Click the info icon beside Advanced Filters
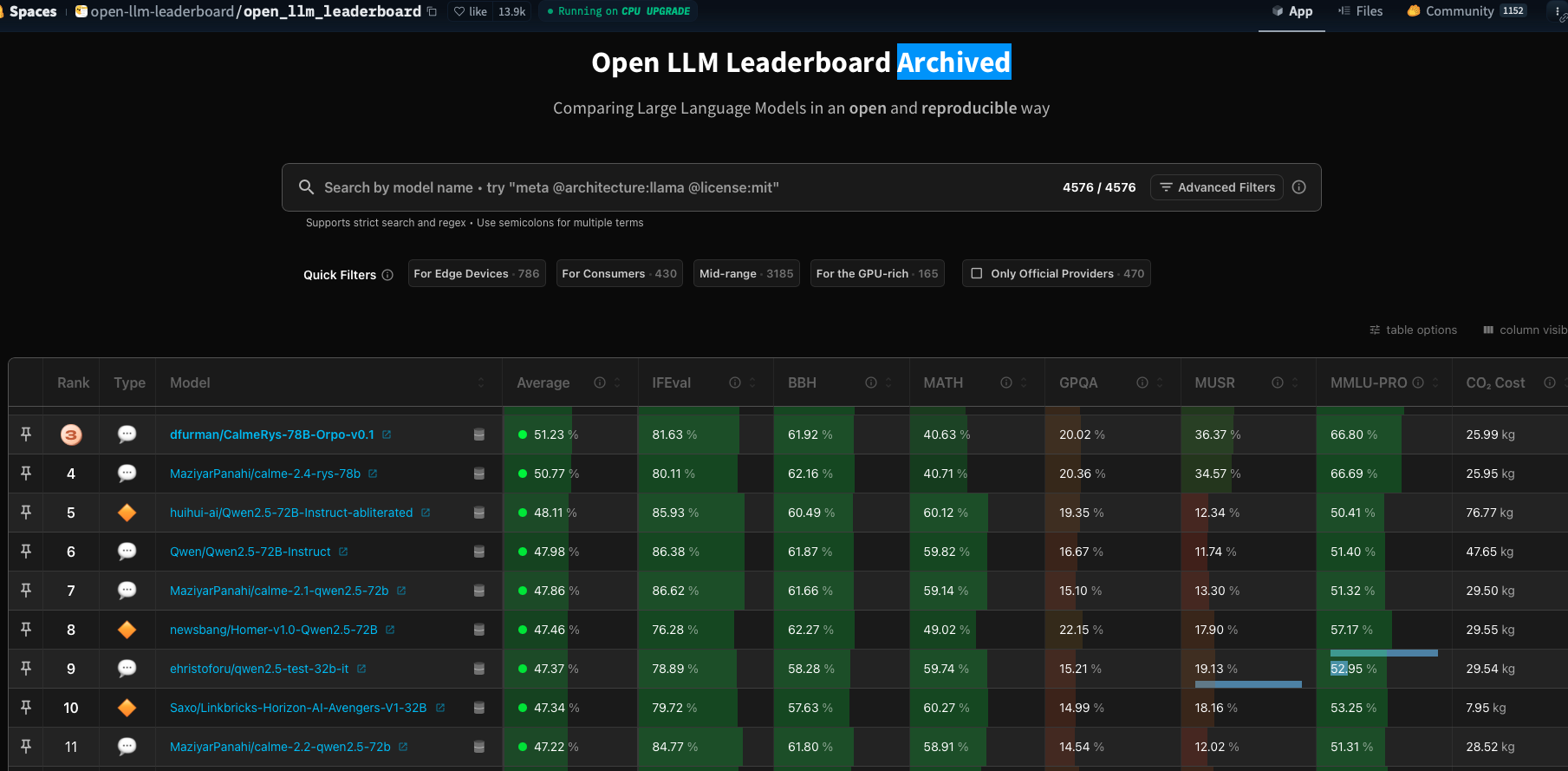The image size is (1568, 771). [x=1299, y=187]
